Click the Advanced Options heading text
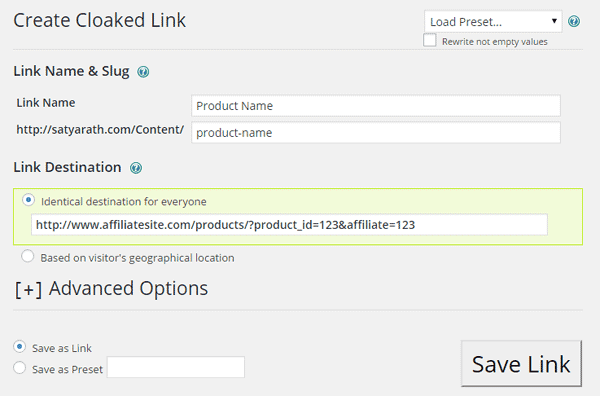The width and height of the screenshot is (600, 396). coord(128,288)
